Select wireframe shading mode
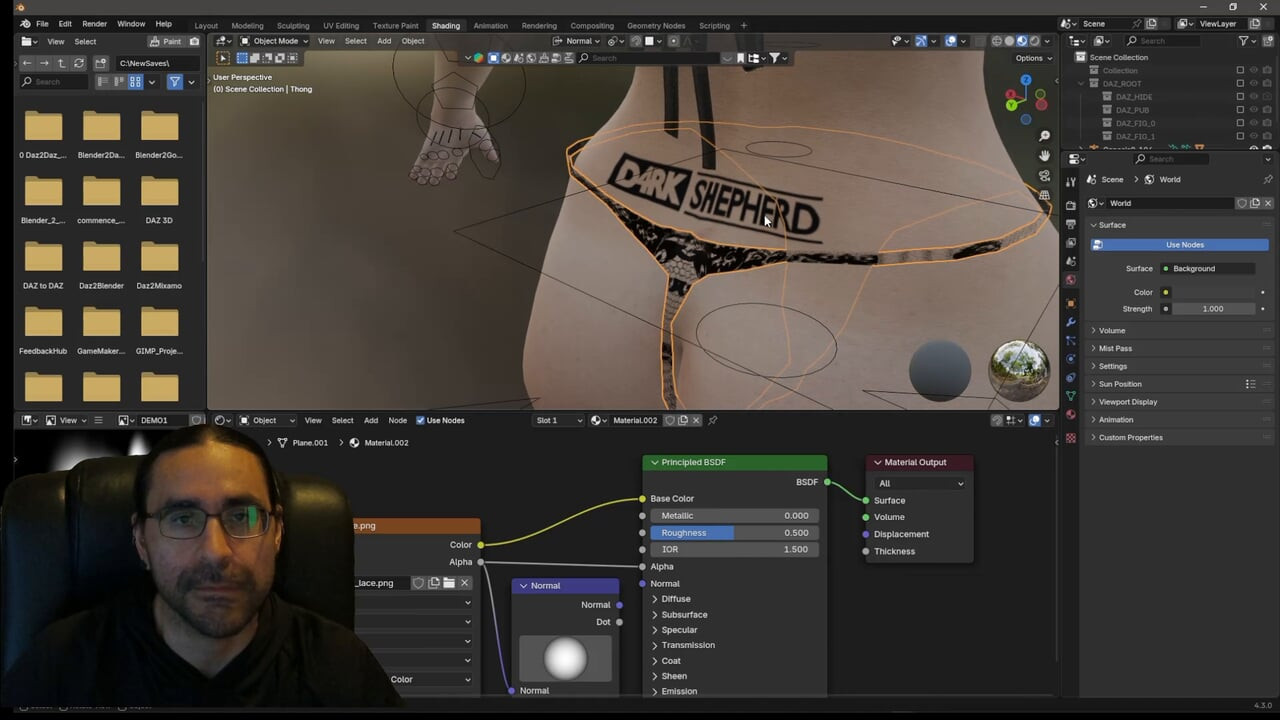This screenshot has height=720, width=1280. pos(996,41)
